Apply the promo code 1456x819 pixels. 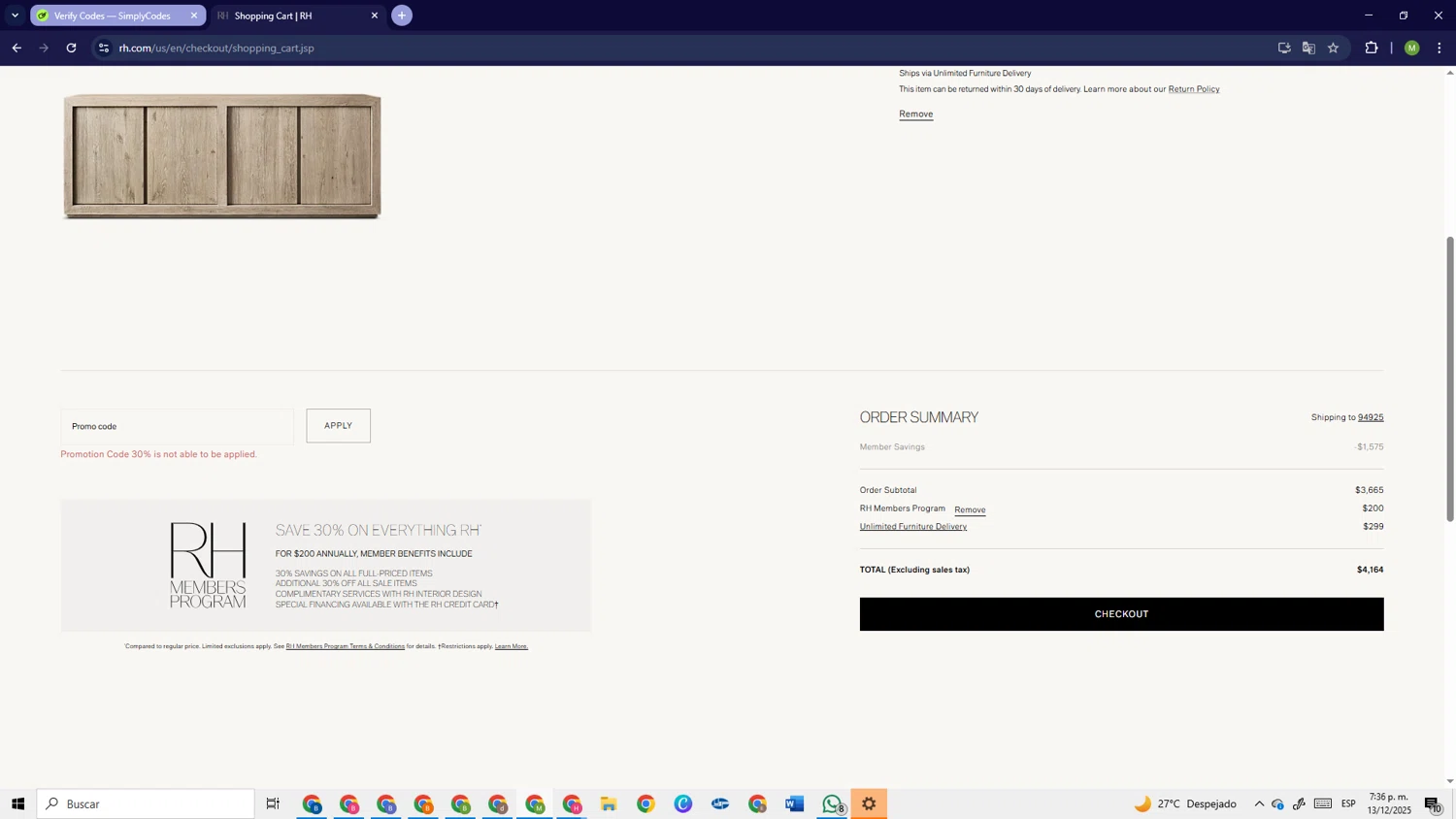pos(339,426)
